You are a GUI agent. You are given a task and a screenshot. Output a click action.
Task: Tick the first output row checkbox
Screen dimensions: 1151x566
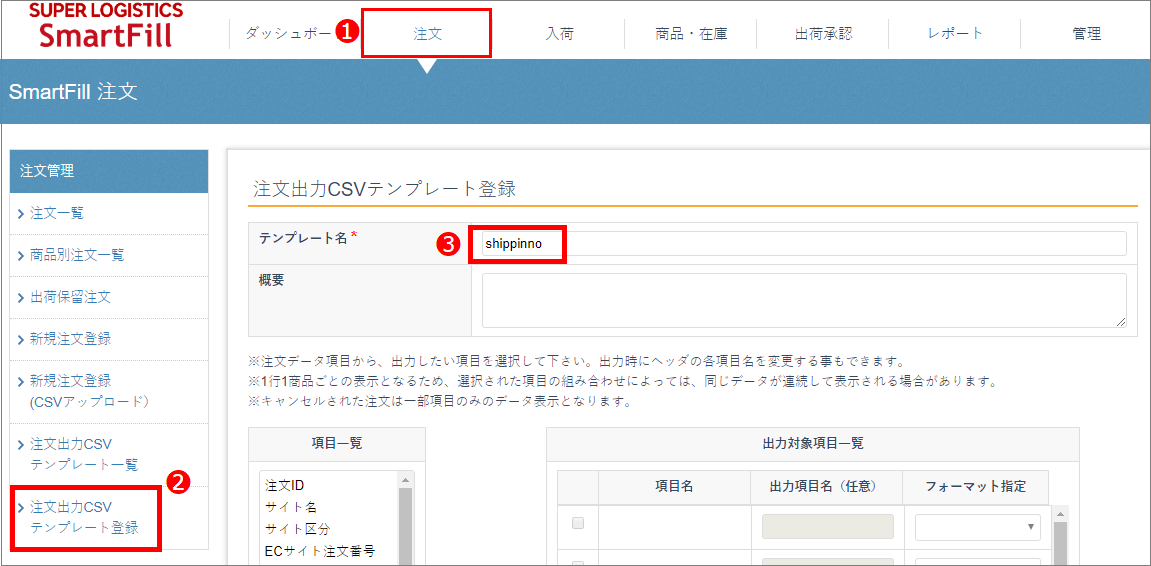point(577,523)
